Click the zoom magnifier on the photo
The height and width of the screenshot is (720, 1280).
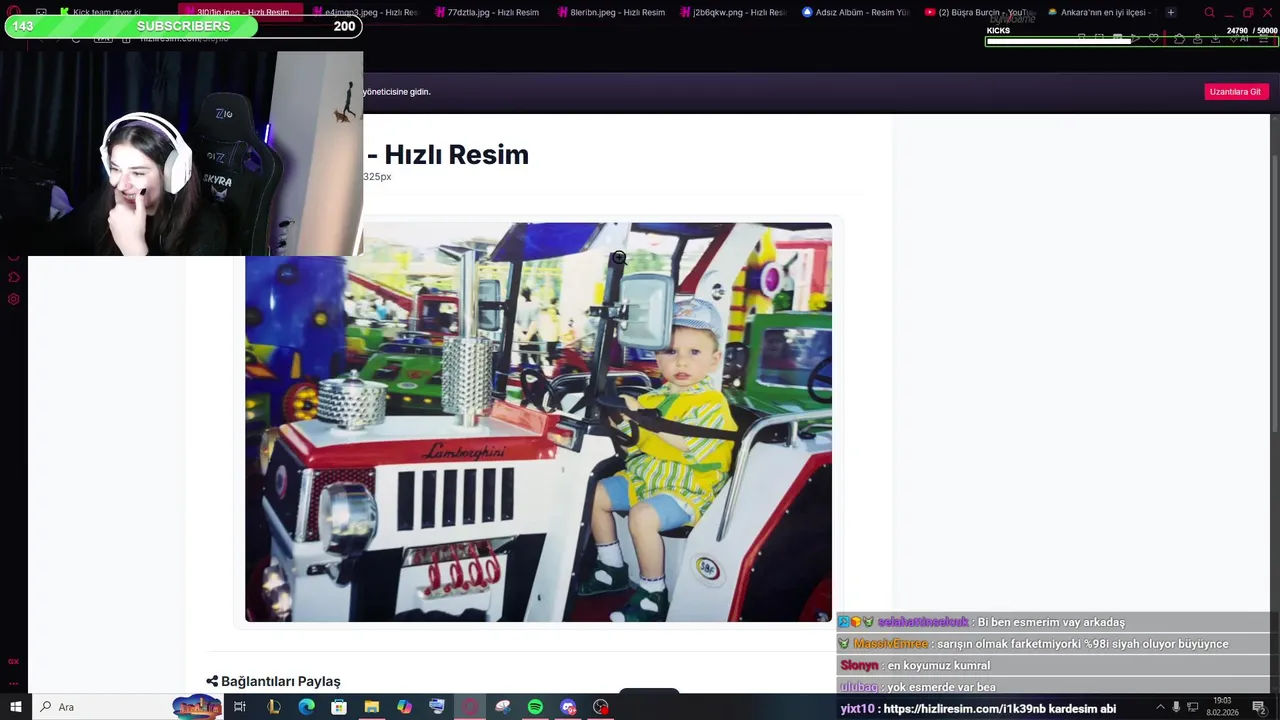pos(619,258)
